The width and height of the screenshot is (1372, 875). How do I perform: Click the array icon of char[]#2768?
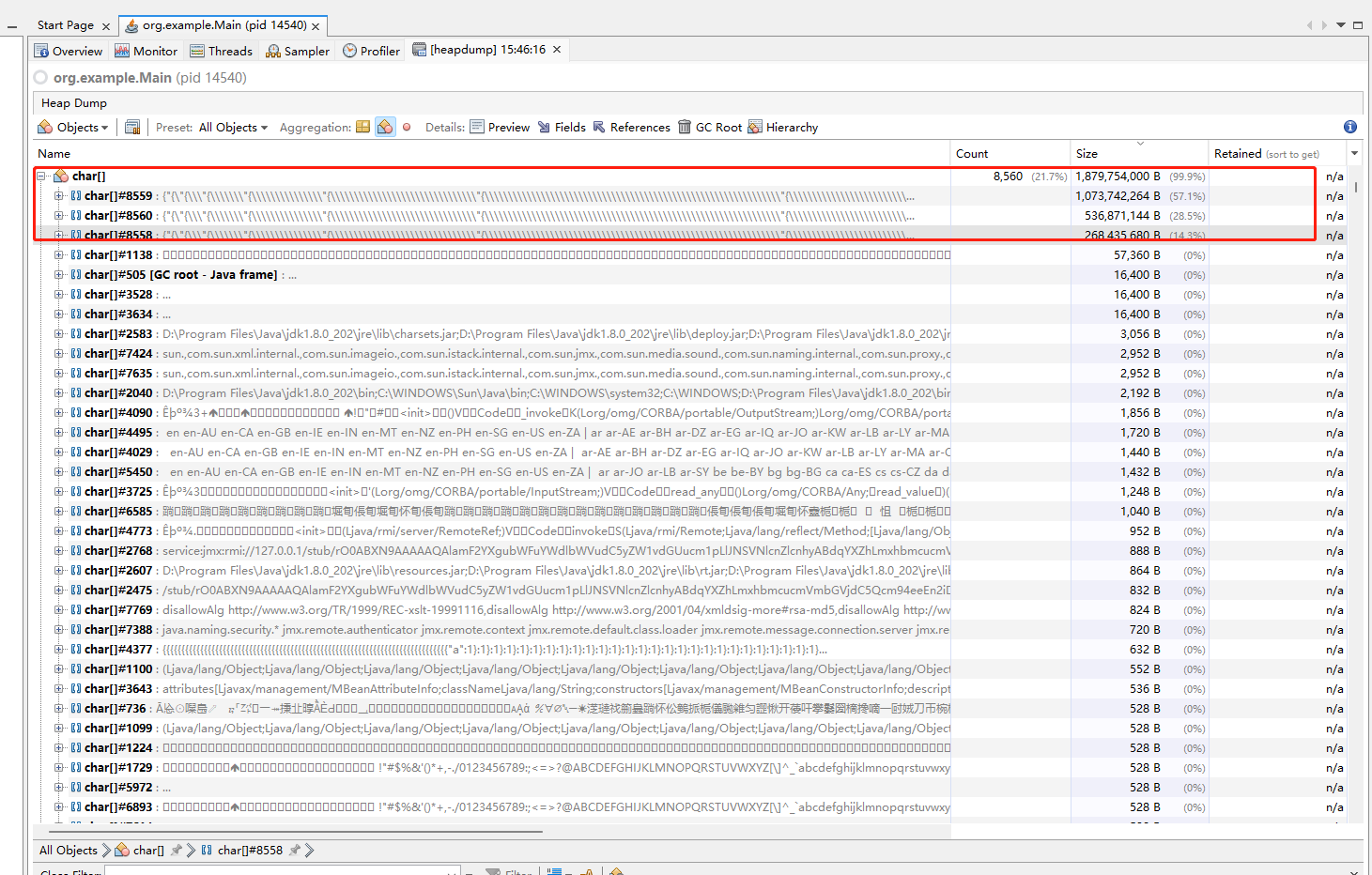76,551
